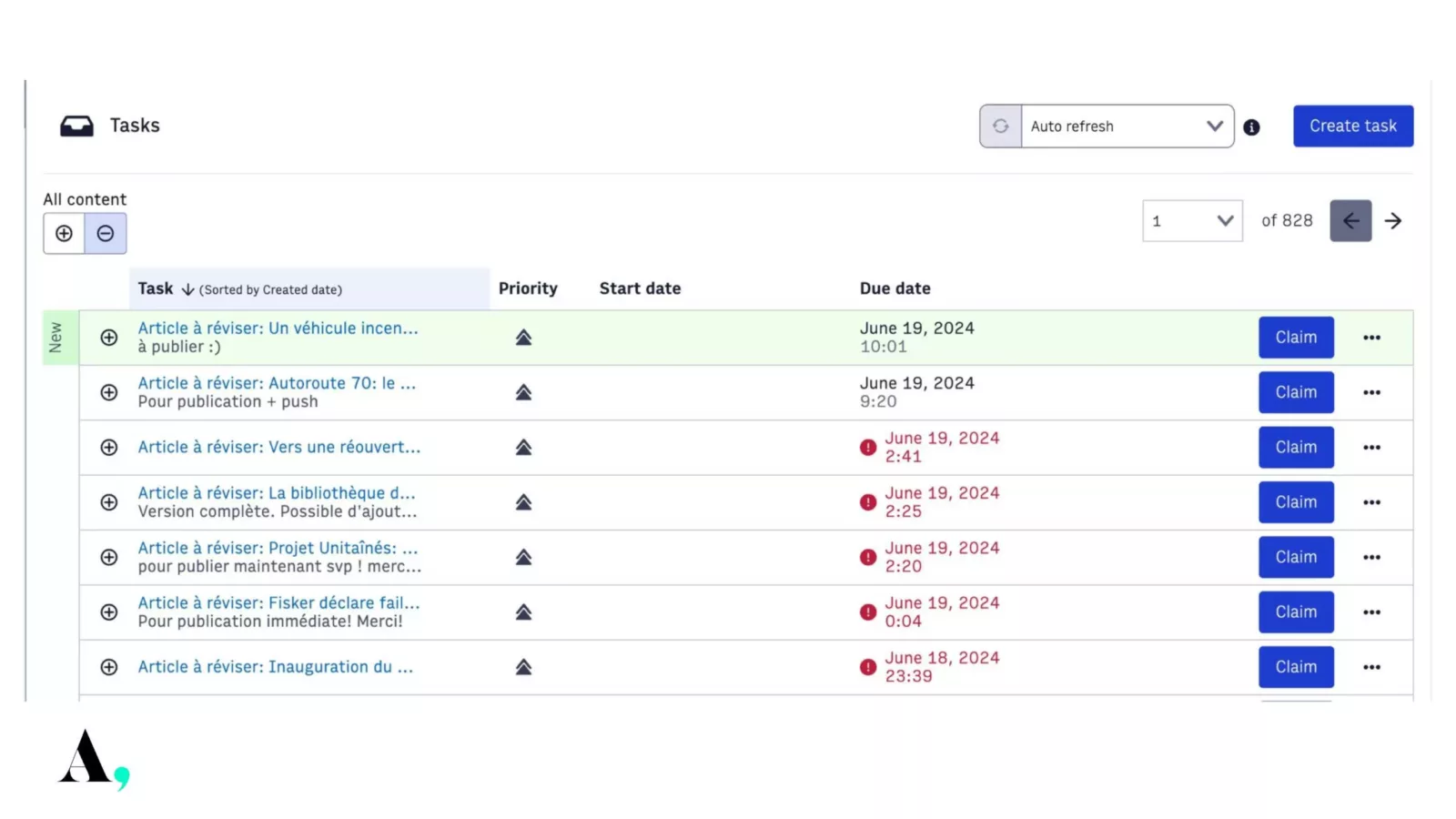Click priority icon of 'Projet Unitaînés' row
The image size is (1456, 819).
point(523,557)
